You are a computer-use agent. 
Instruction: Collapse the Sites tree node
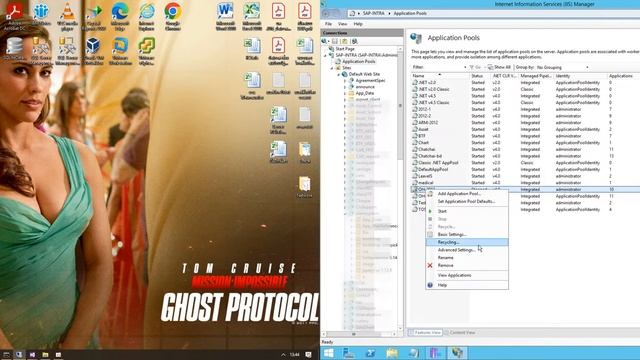coord(332,68)
